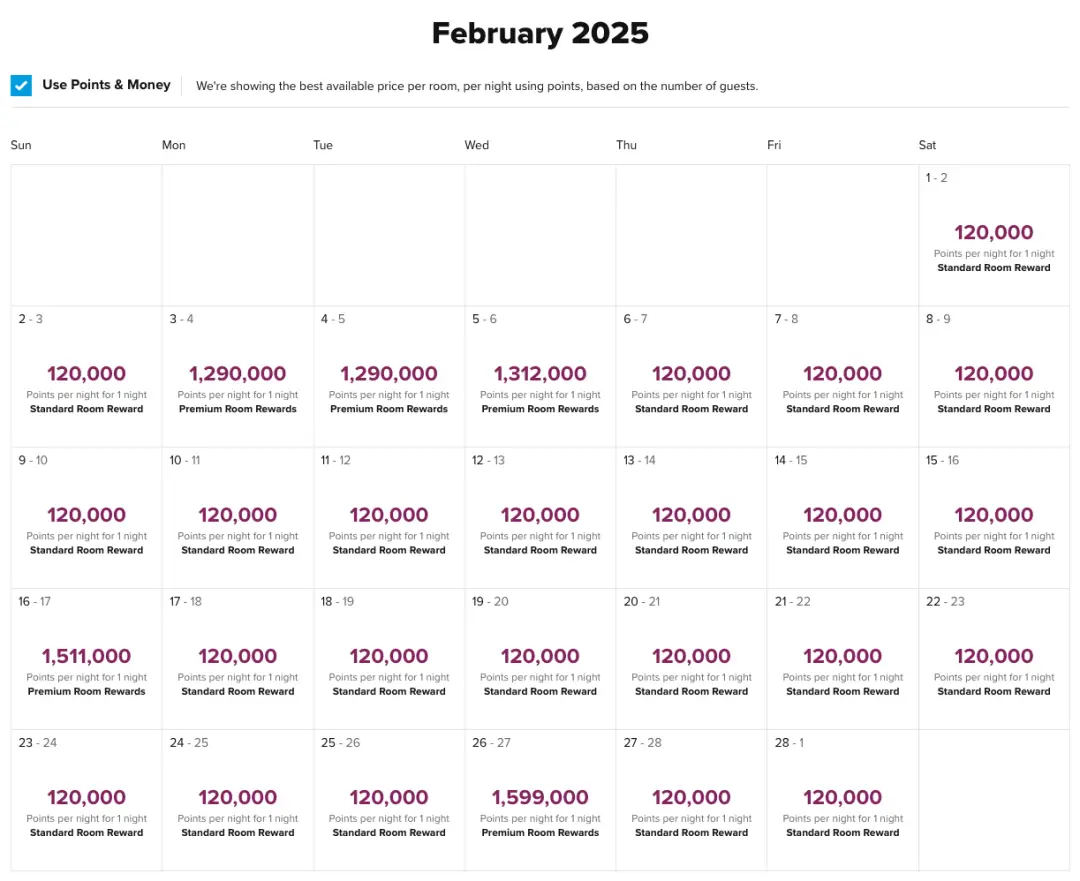The width and height of the screenshot is (1080, 881).
Task: Choose the Feb 10 - 11 Monday date
Action: click(238, 519)
